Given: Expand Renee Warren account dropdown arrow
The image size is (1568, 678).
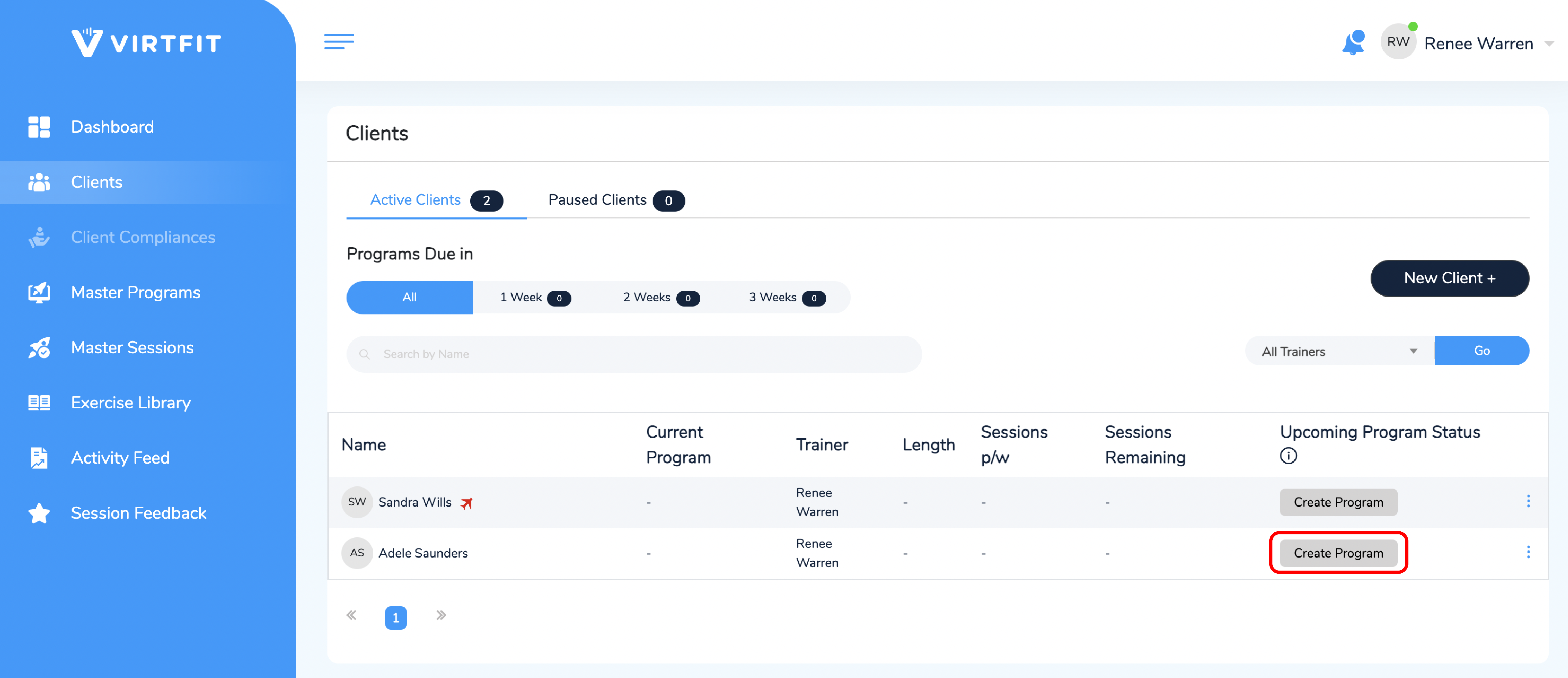Looking at the screenshot, I should click(1550, 43).
